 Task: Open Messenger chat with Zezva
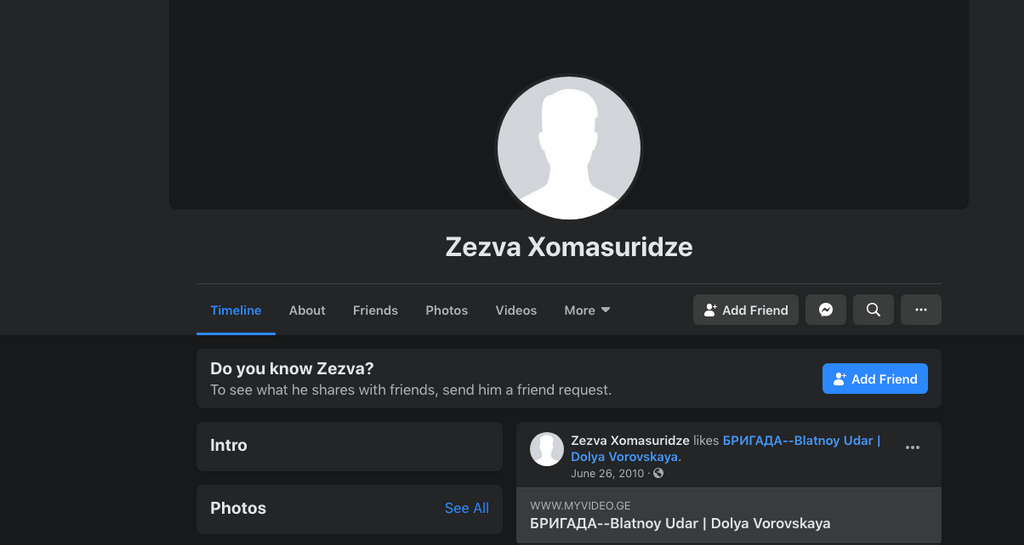point(825,310)
